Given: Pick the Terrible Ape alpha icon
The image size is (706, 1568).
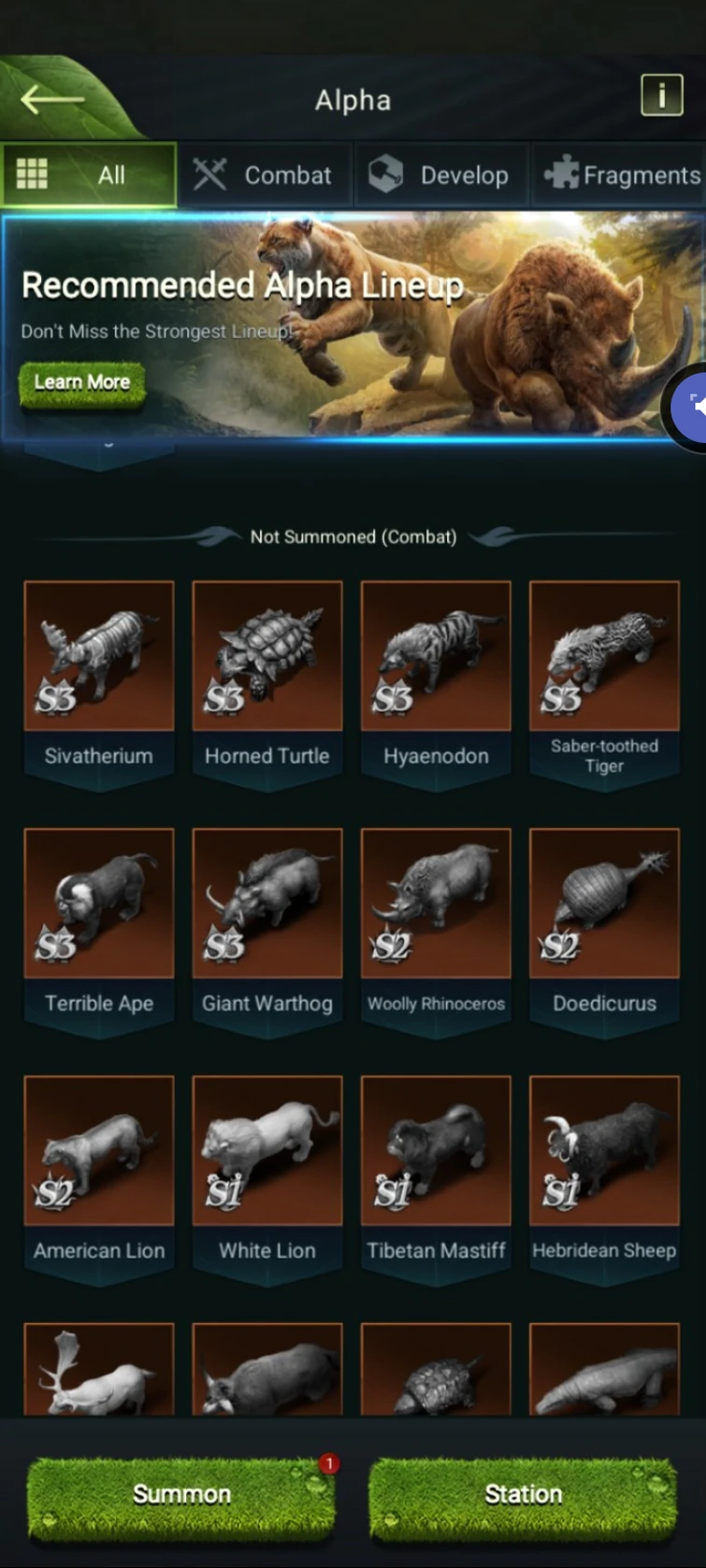Looking at the screenshot, I should click(x=99, y=904).
